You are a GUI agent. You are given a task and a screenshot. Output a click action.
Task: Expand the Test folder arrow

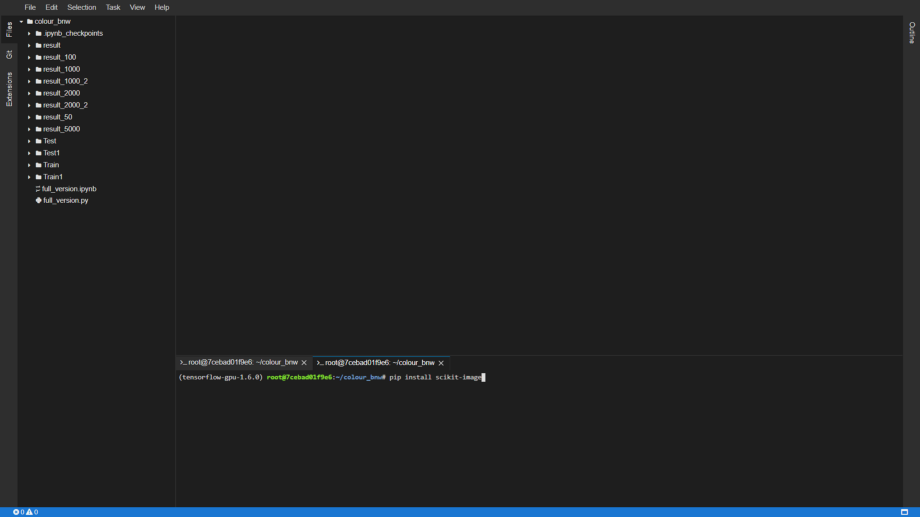tap(29, 141)
